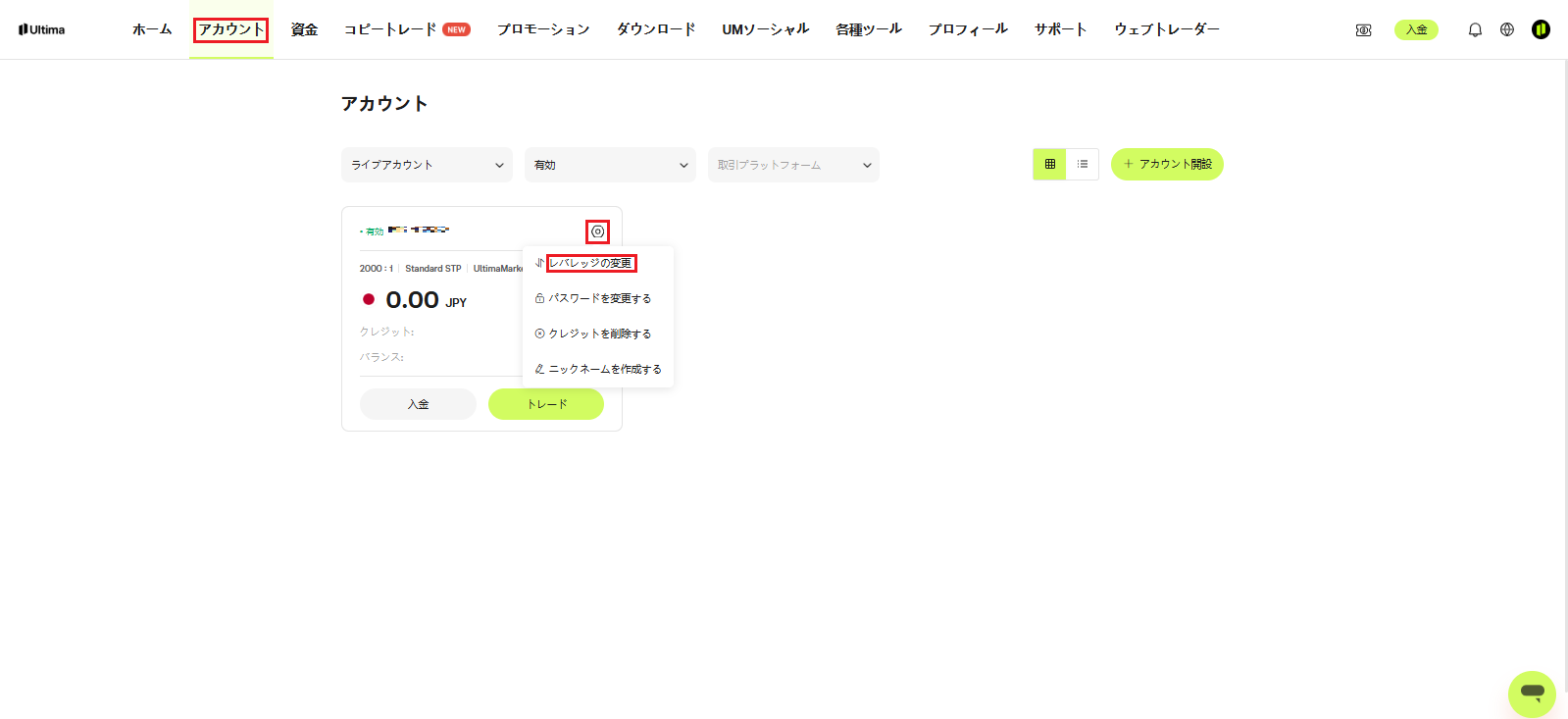Choose ニックネームを作成する option
The image size is (1568, 719).
click(x=598, y=369)
